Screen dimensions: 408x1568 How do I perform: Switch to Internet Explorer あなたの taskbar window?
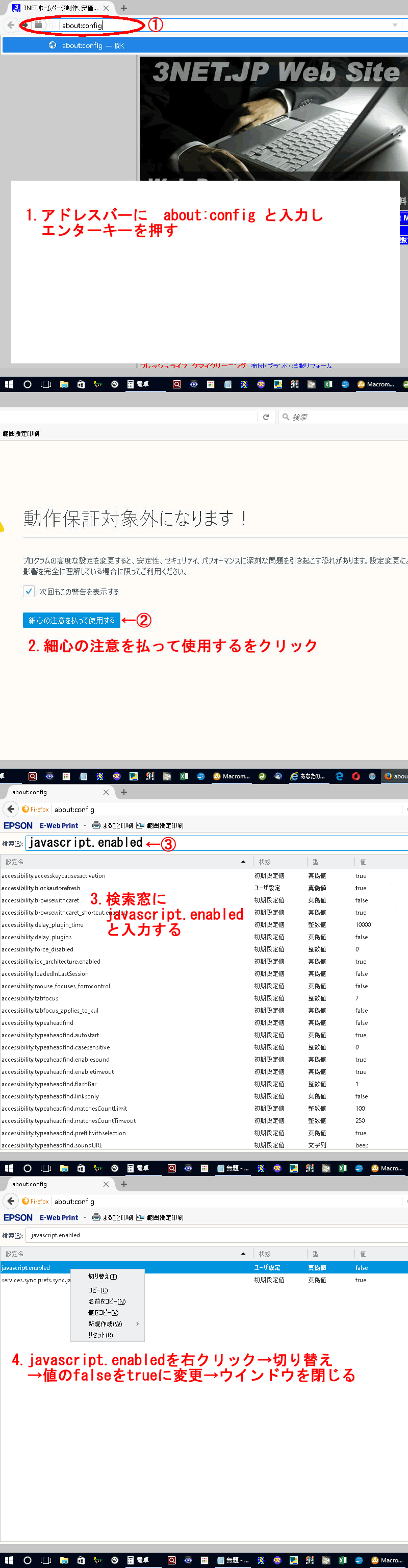308,776
